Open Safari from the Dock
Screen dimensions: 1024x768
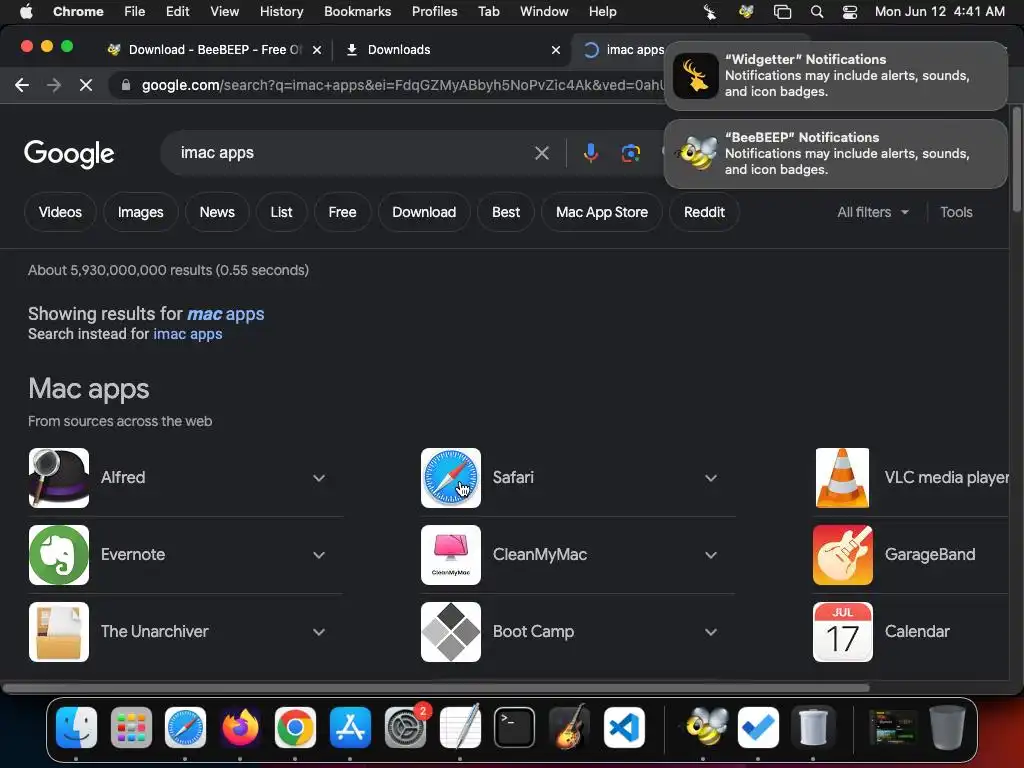tap(185, 727)
